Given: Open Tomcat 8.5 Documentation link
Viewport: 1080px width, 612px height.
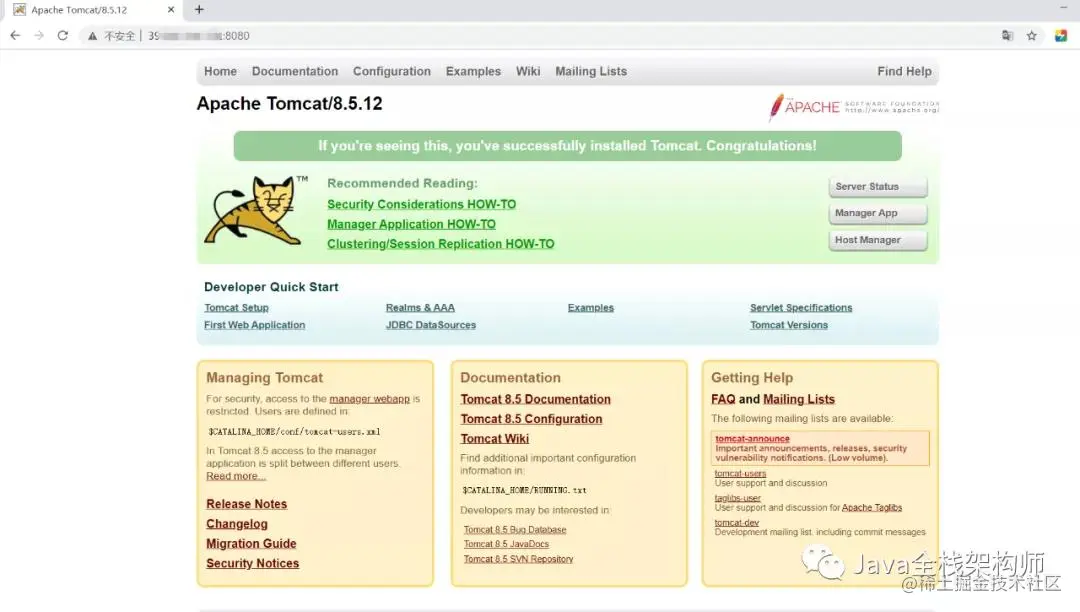Looking at the screenshot, I should pos(535,399).
